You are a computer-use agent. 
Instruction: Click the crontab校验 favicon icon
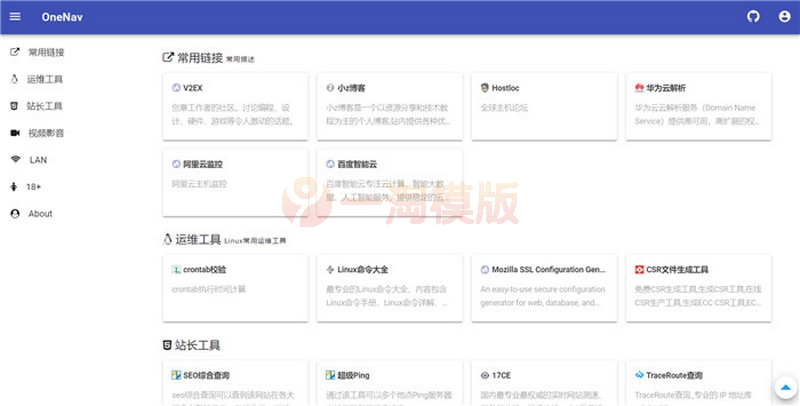pyautogui.click(x=176, y=269)
